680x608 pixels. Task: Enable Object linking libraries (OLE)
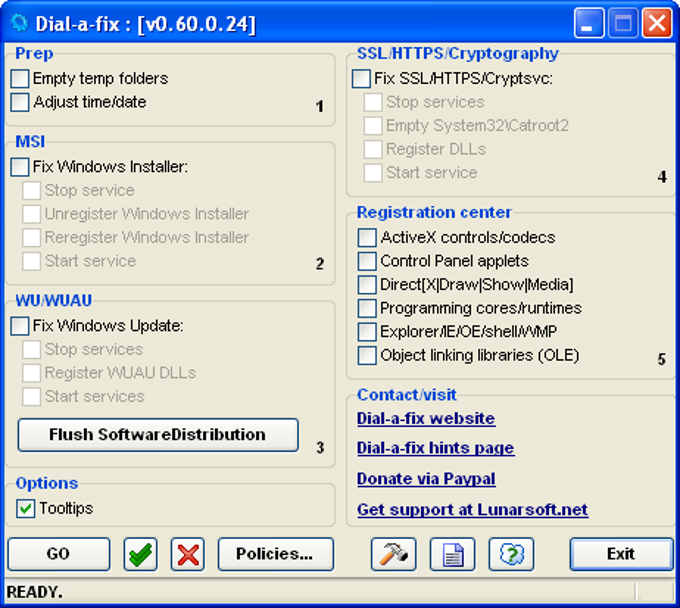pos(367,356)
